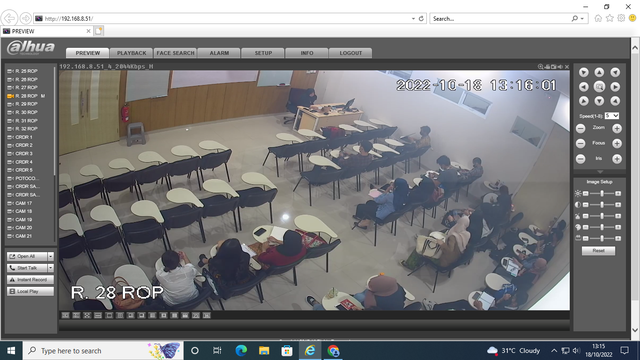Move PTZ camera diagonally up-right
640x360 pixels.
click(615, 72)
